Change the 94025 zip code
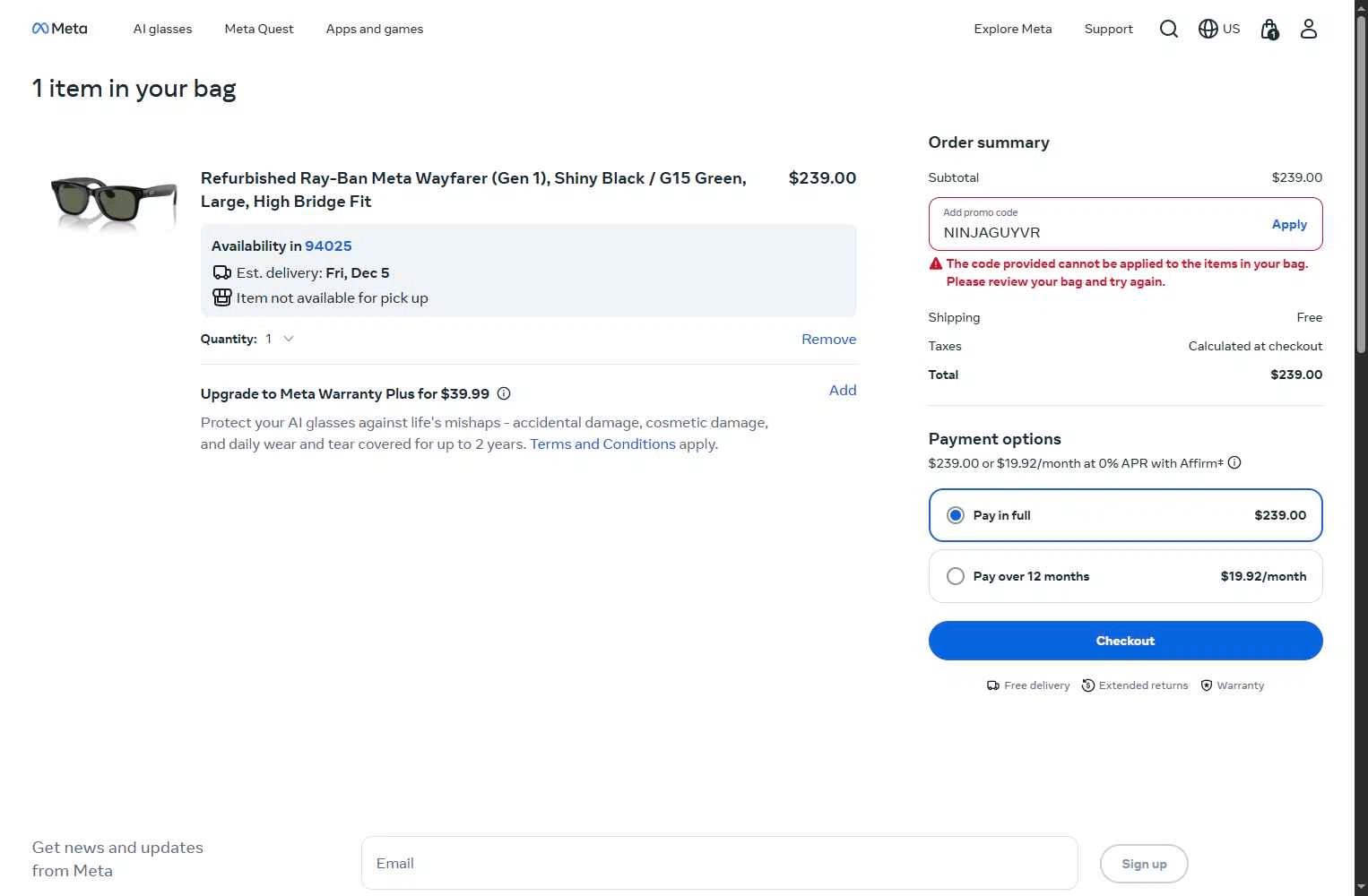Screen dimensions: 1368x896 coord(328,246)
